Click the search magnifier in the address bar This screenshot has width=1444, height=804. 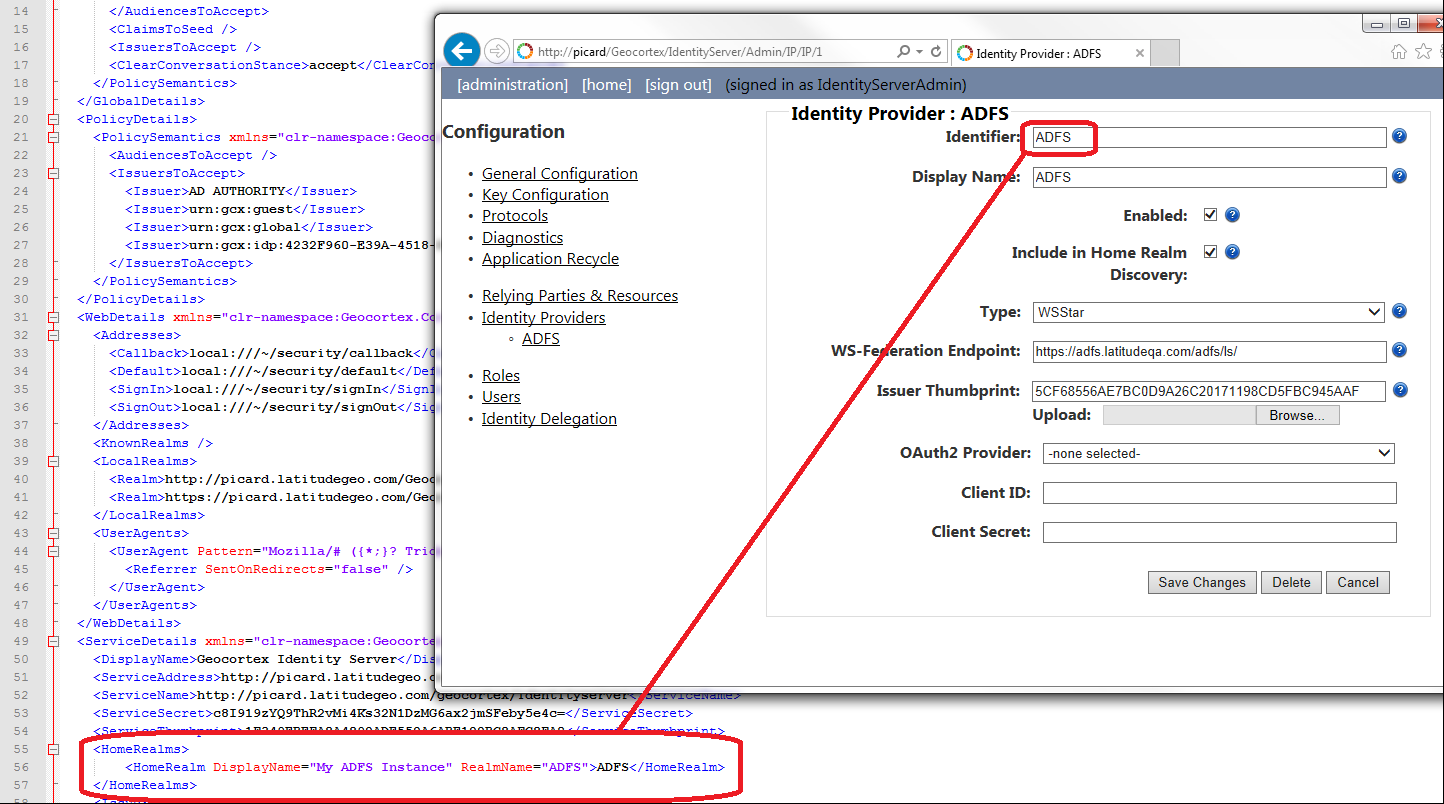click(x=904, y=52)
